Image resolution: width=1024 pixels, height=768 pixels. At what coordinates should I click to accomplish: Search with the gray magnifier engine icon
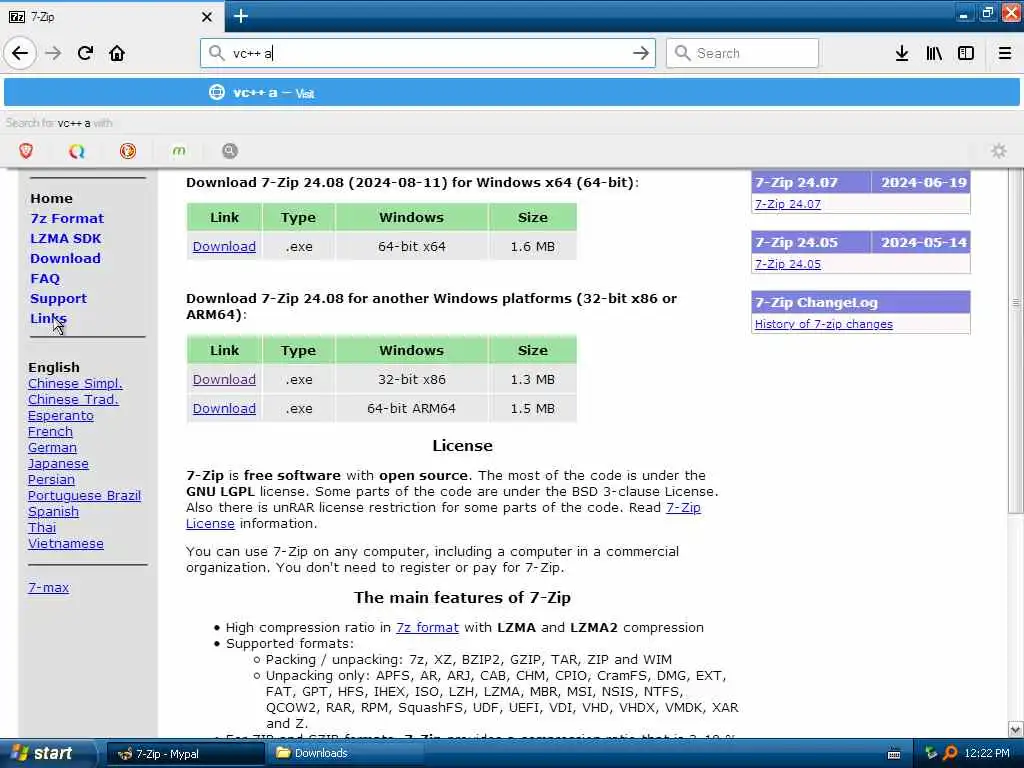(x=230, y=151)
